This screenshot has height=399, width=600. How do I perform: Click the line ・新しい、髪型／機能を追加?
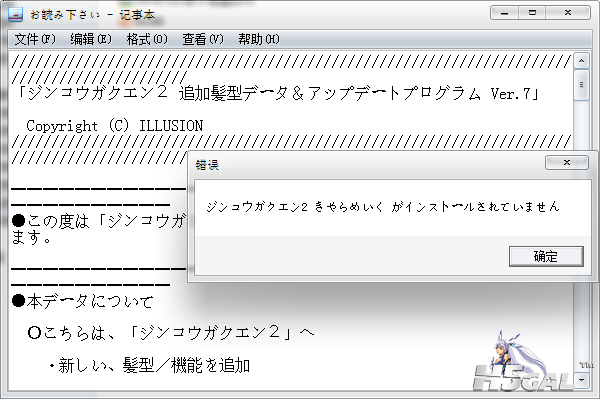click(x=150, y=366)
